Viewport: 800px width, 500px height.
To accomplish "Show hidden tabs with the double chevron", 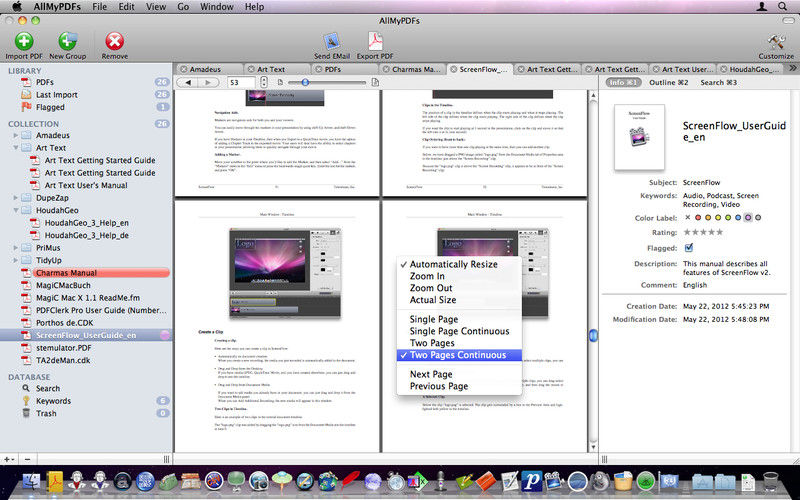I will 792,68.
